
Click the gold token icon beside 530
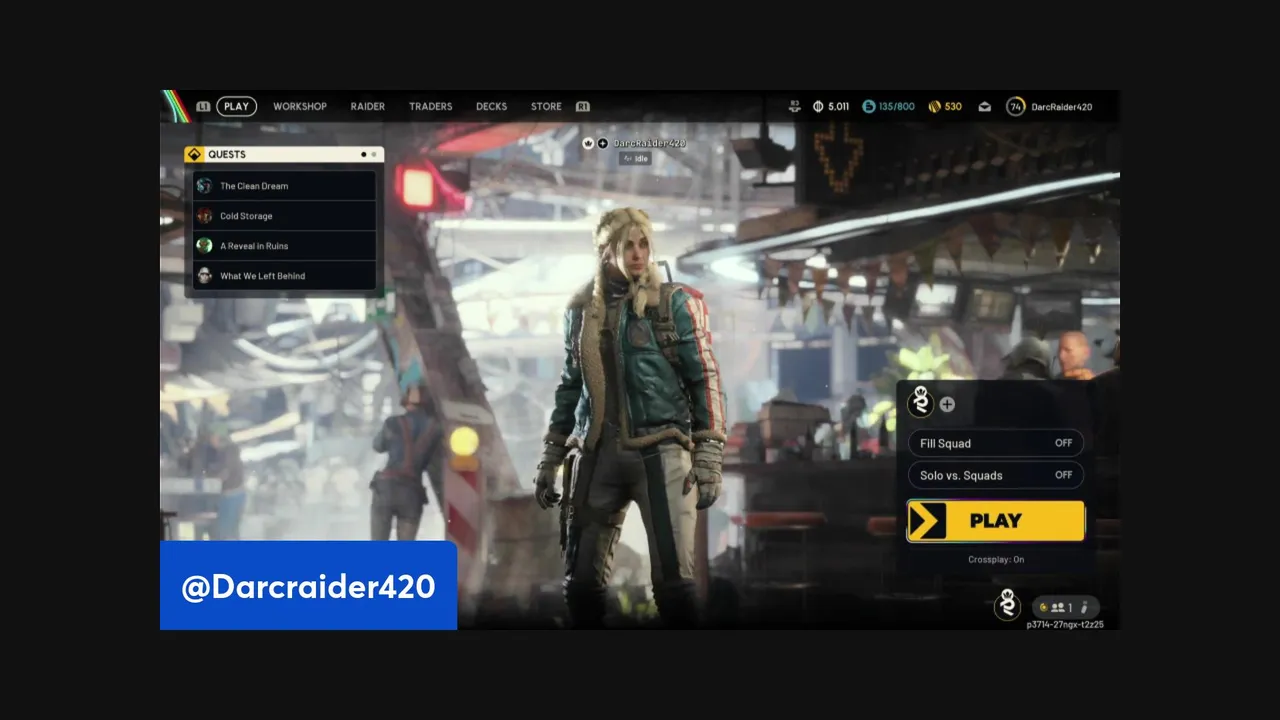click(934, 106)
